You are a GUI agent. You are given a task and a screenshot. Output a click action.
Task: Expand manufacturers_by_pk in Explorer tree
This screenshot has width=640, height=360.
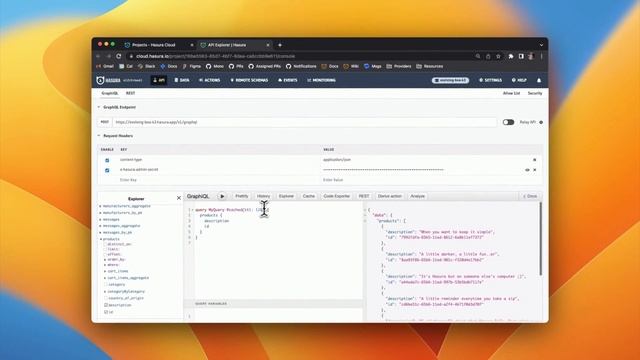point(100,213)
